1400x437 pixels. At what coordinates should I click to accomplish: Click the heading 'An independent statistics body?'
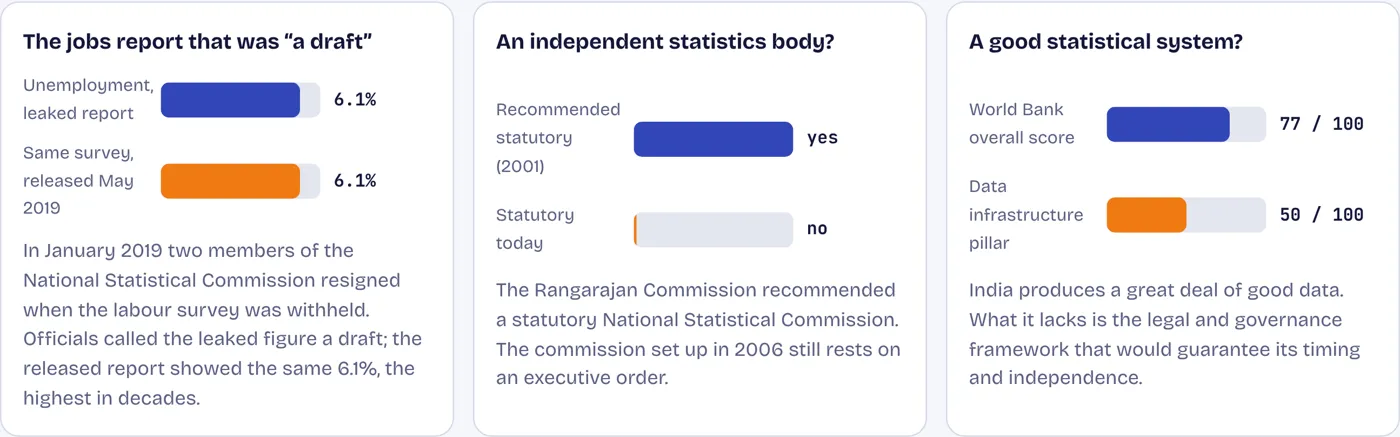point(666,42)
